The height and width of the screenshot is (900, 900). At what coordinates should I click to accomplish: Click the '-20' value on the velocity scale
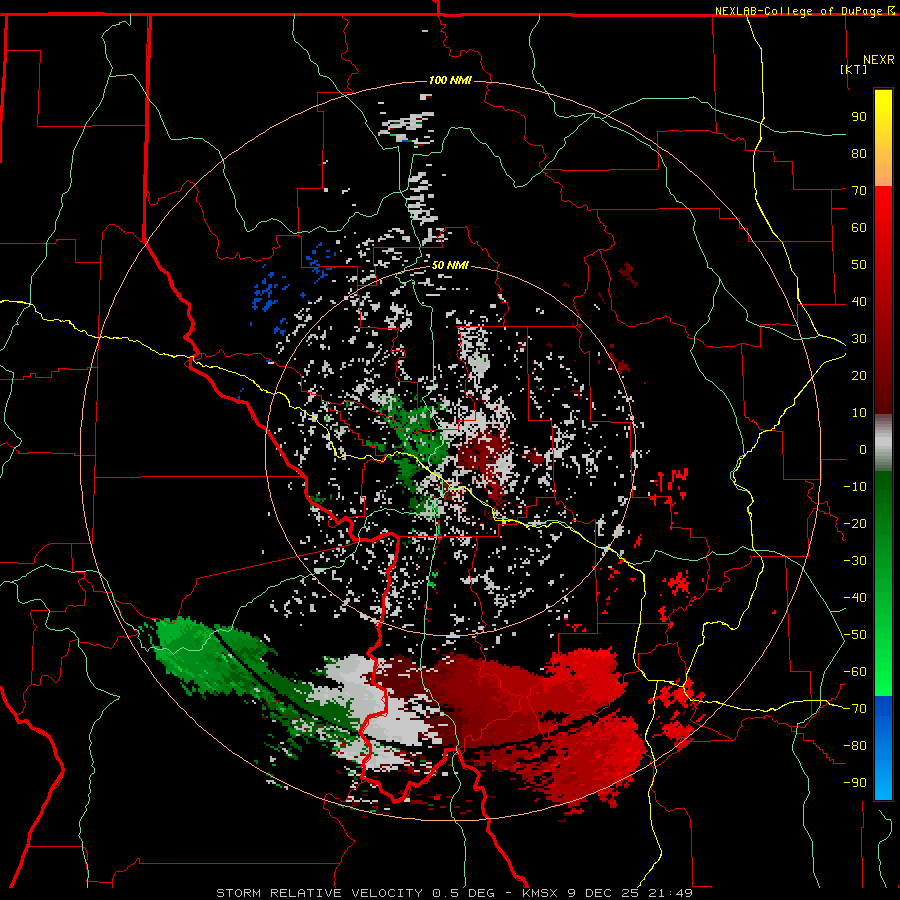(x=855, y=523)
